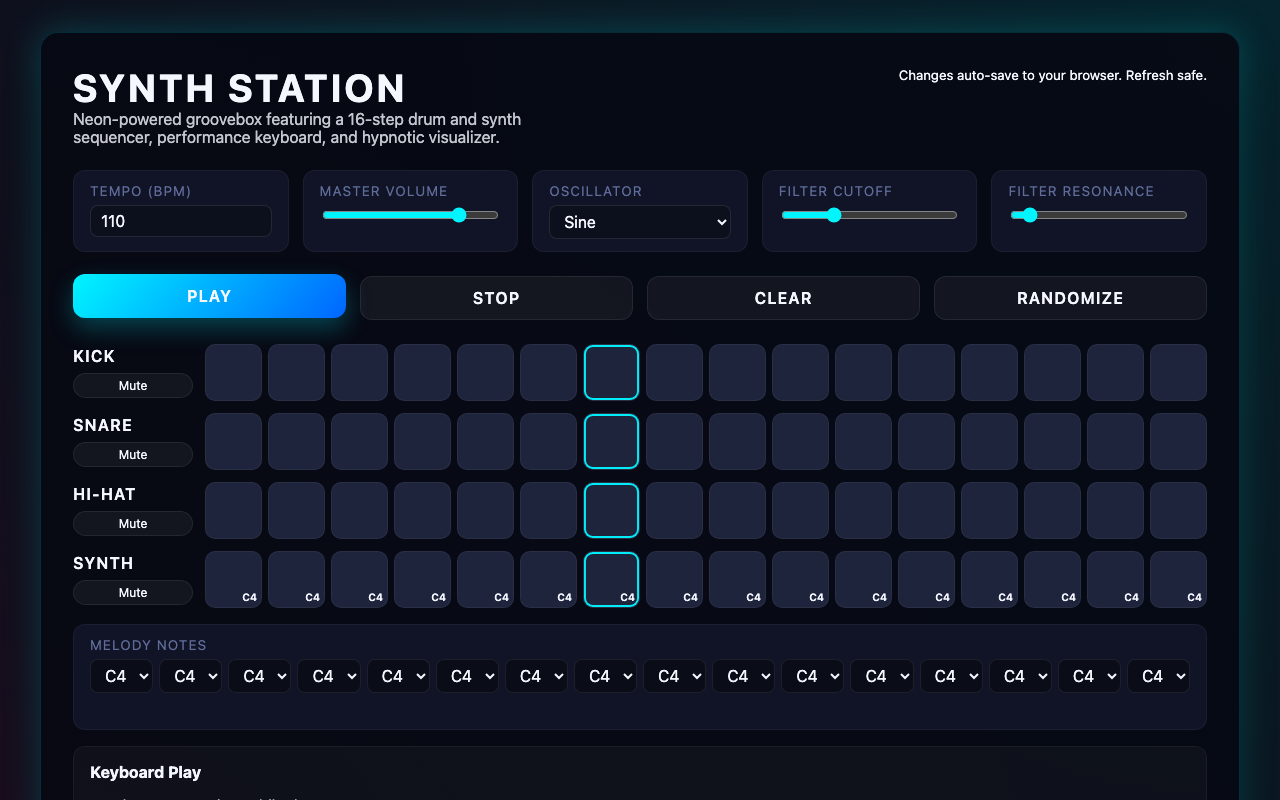The width and height of the screenshot is (1280, 800).
Task: Click the CLEAR button to reset the pattern
Action: (x=783, y=298)
